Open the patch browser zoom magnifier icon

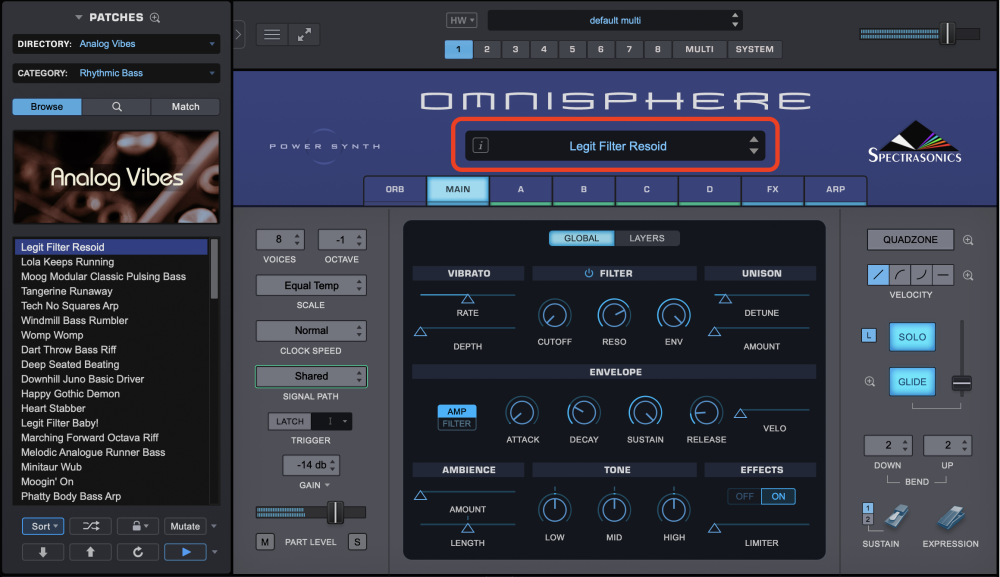pyautogui.click(x=155, y=17)
